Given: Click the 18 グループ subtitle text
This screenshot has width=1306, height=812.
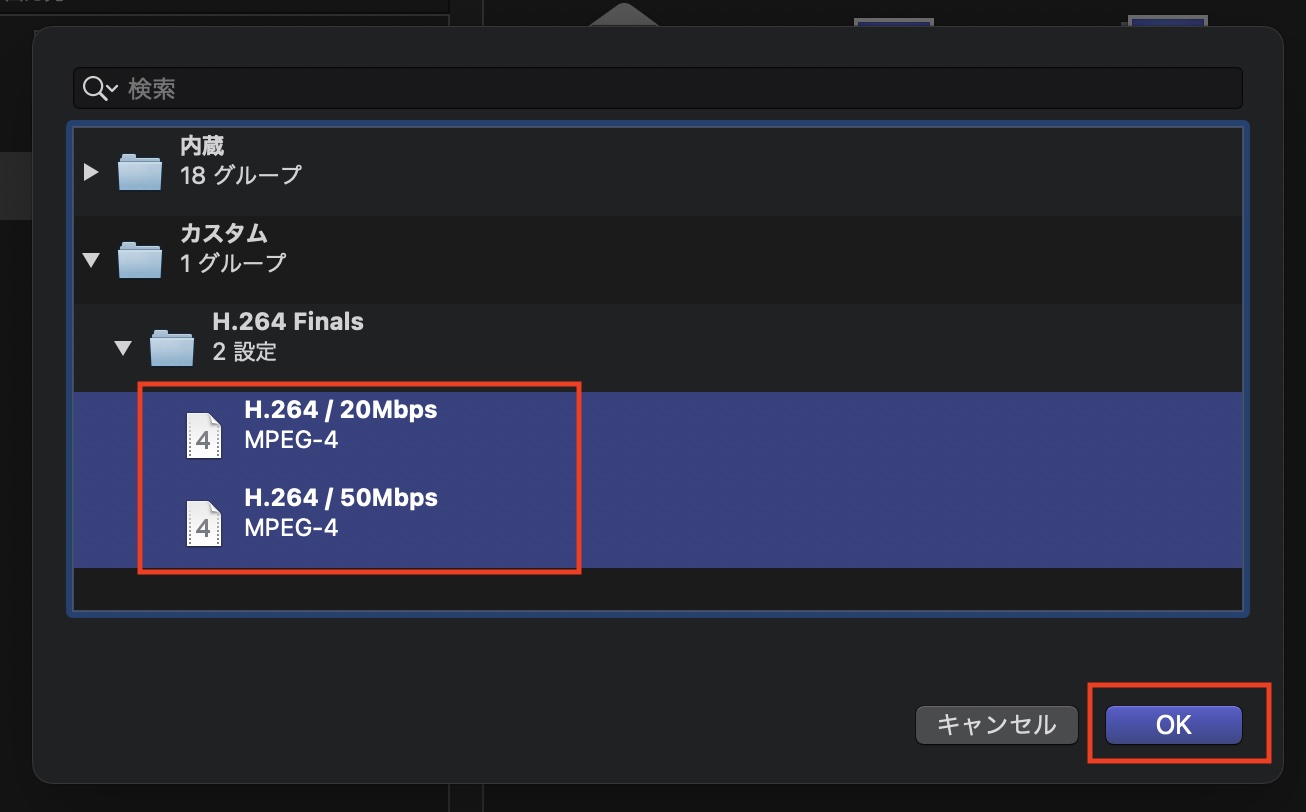Looking at the screenshot, I should [x=240, y=176].
